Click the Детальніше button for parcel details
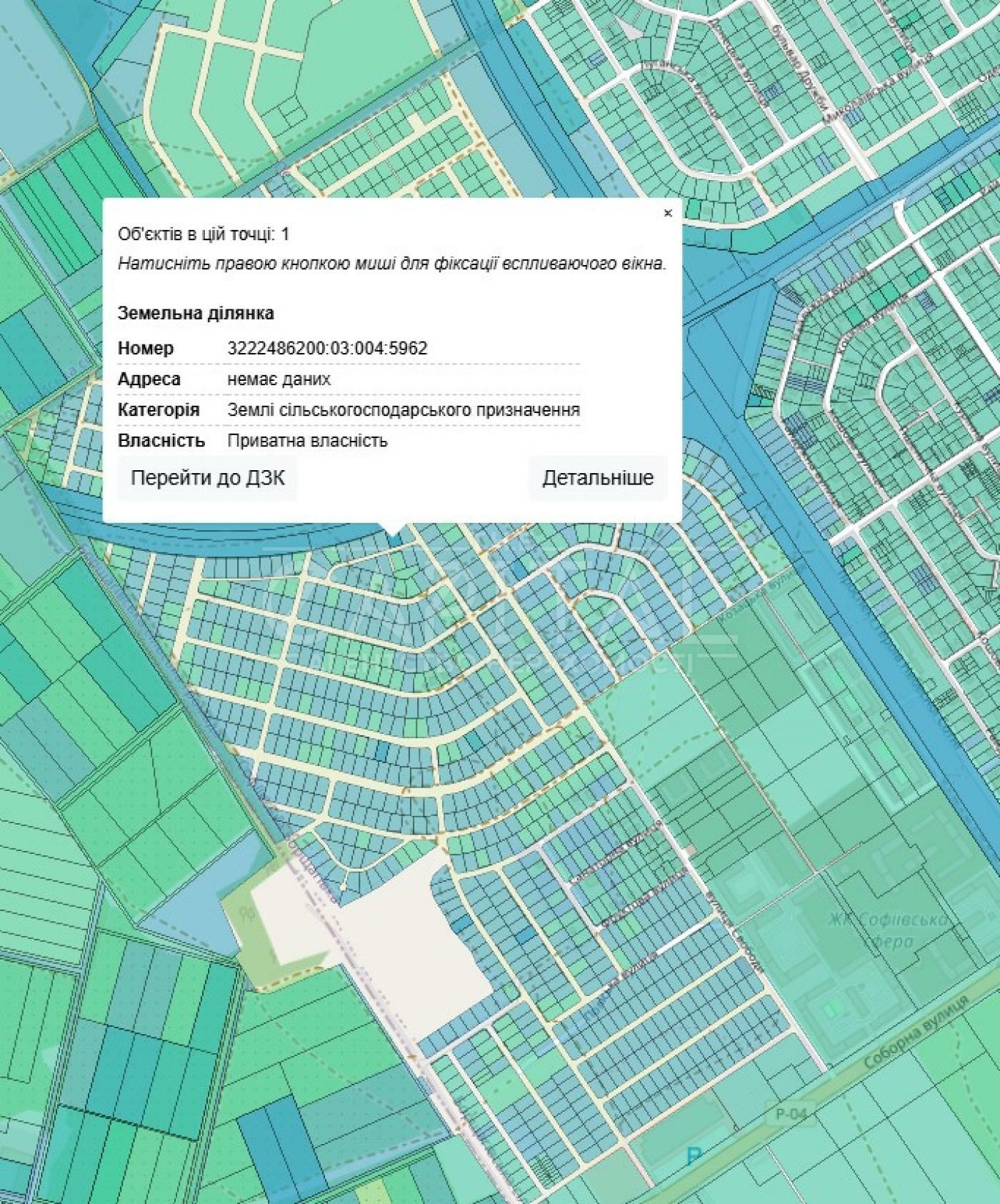 pos(598,478)
